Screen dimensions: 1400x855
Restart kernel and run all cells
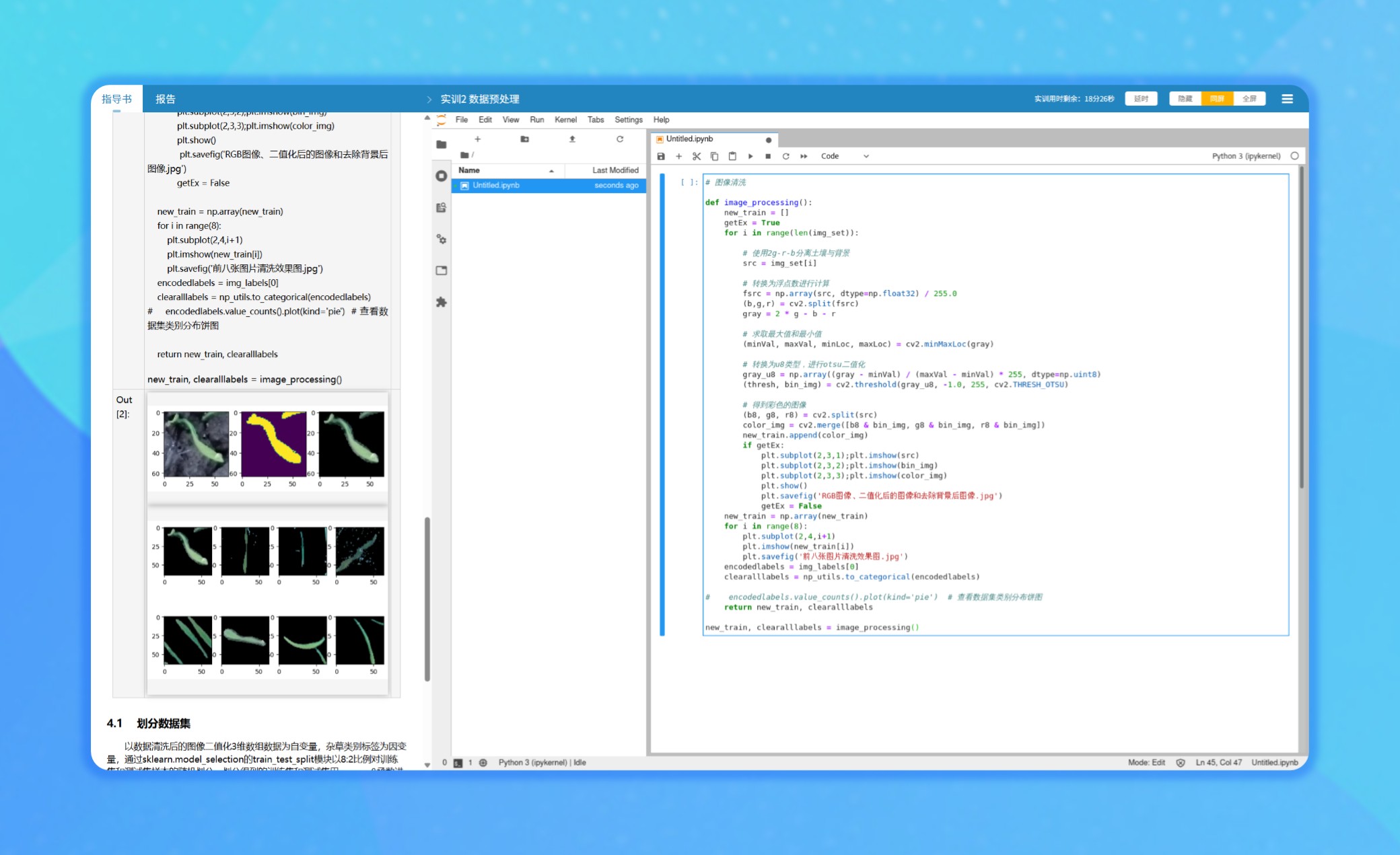[x=804, y=156]
